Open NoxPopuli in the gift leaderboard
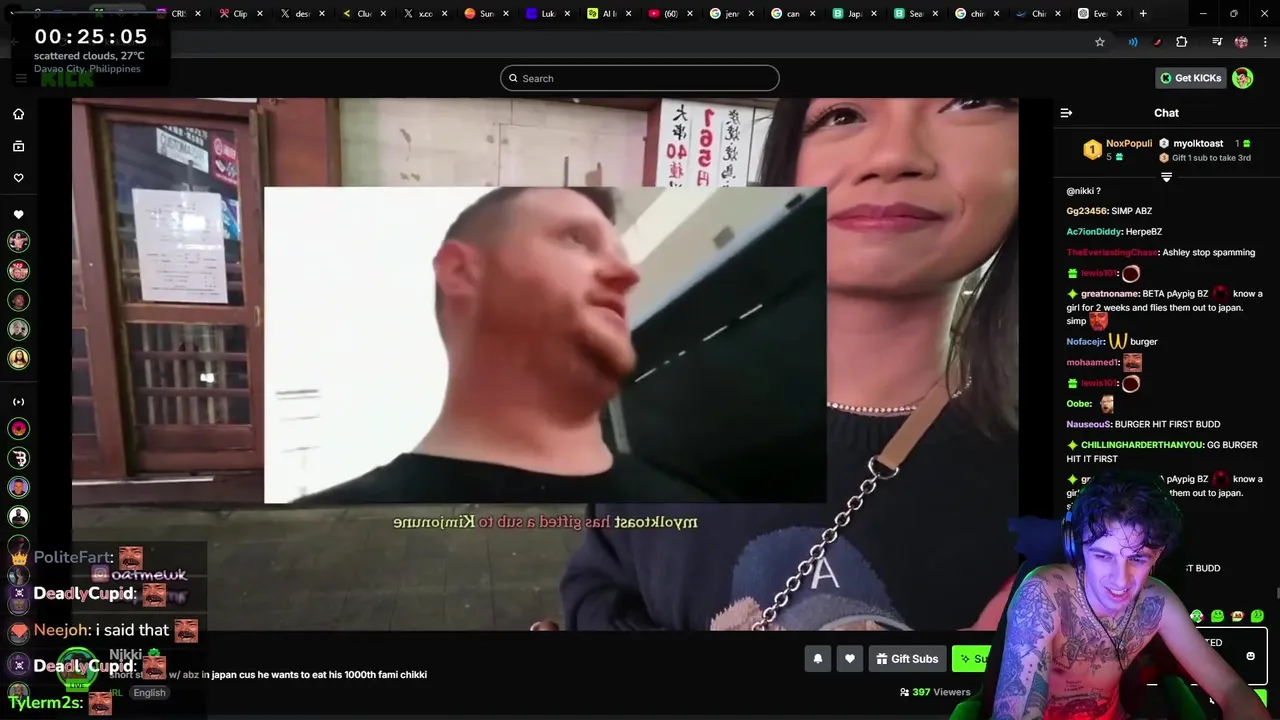Image resolution: width=1280 pixels, height=720 pixels. coord(1129,143)
